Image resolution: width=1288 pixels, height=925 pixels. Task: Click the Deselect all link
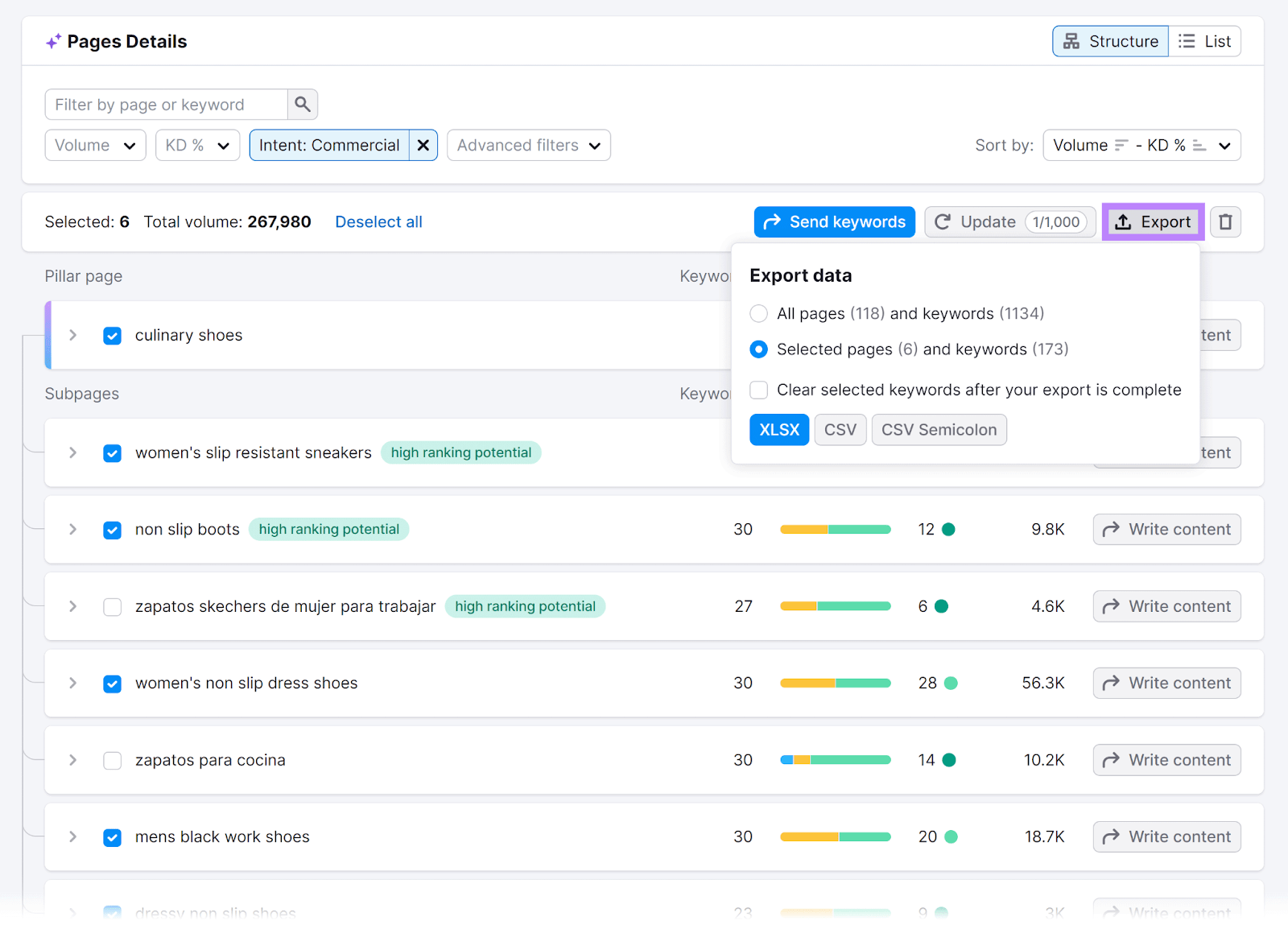coord(378,222)
